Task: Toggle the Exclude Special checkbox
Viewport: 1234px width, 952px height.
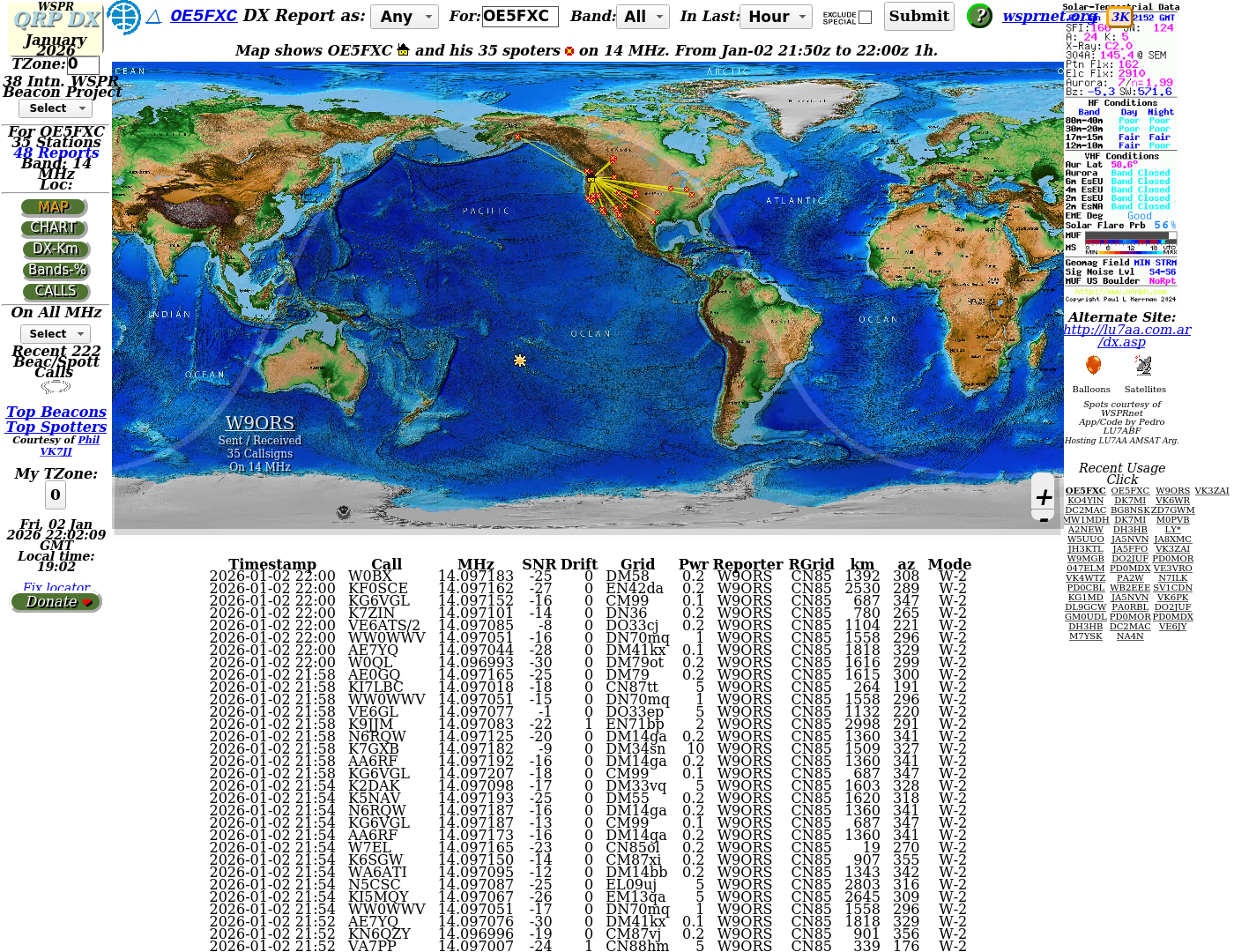Action: click(865, 17)
